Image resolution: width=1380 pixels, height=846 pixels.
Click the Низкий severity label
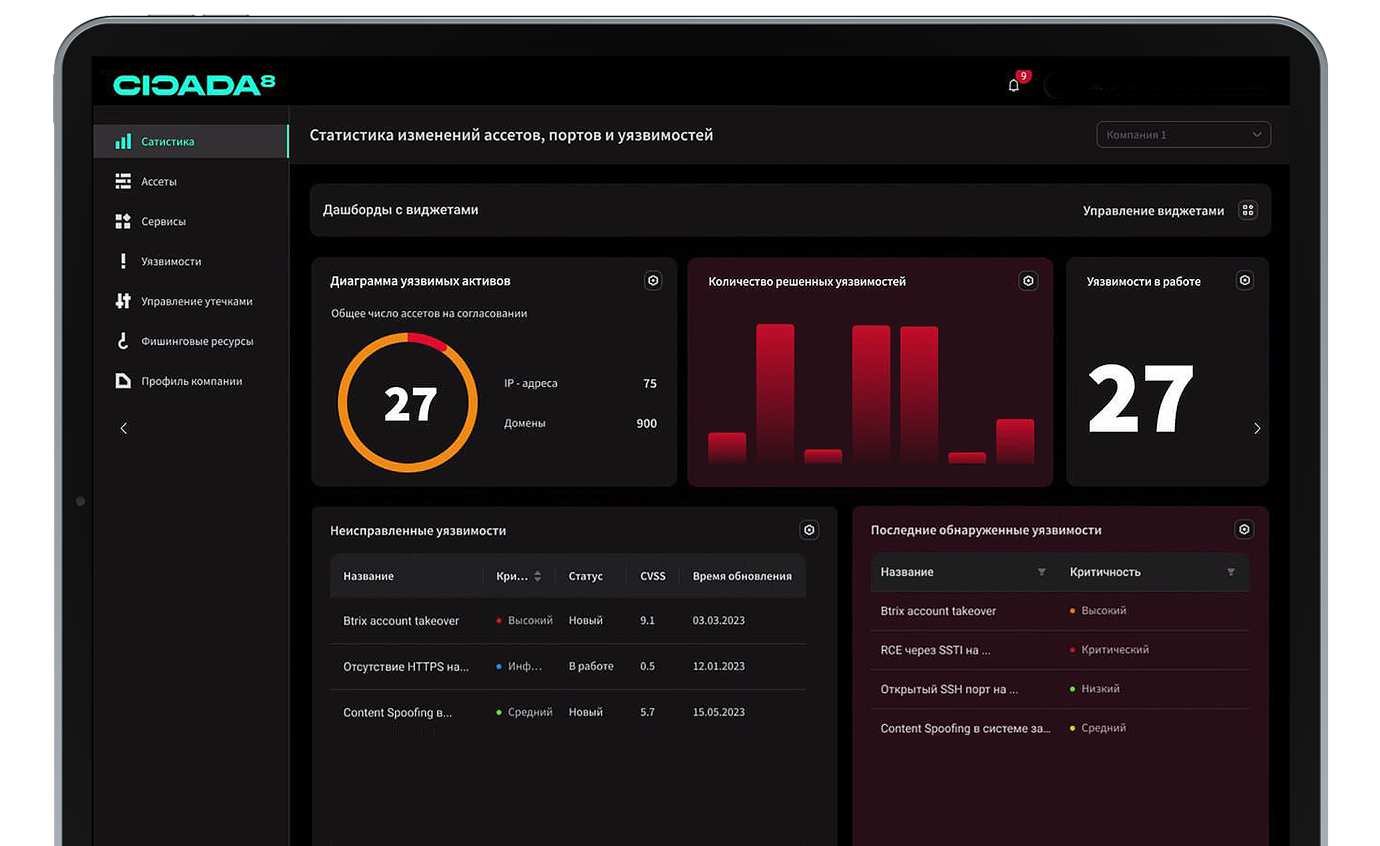click(1100, 689)
